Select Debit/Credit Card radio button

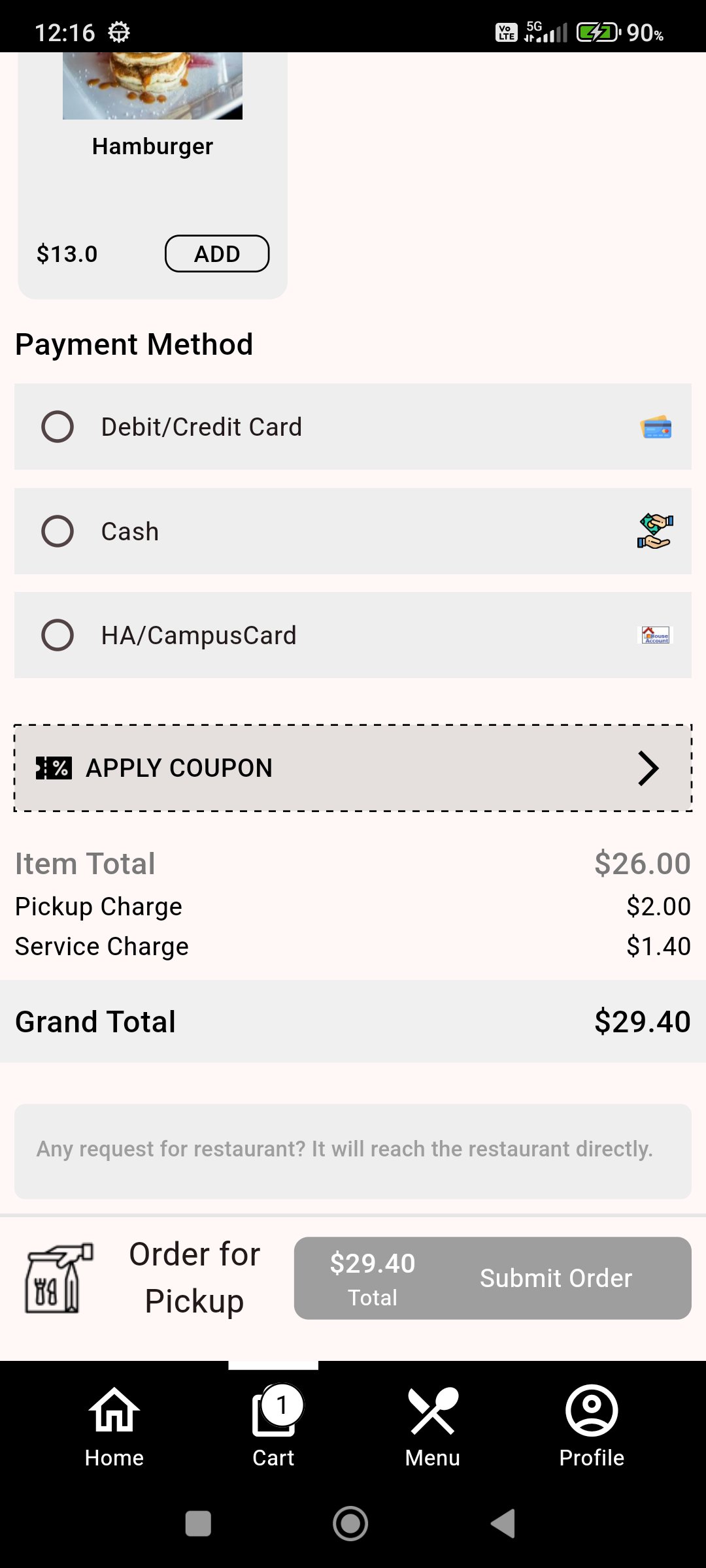pos(58,427)
